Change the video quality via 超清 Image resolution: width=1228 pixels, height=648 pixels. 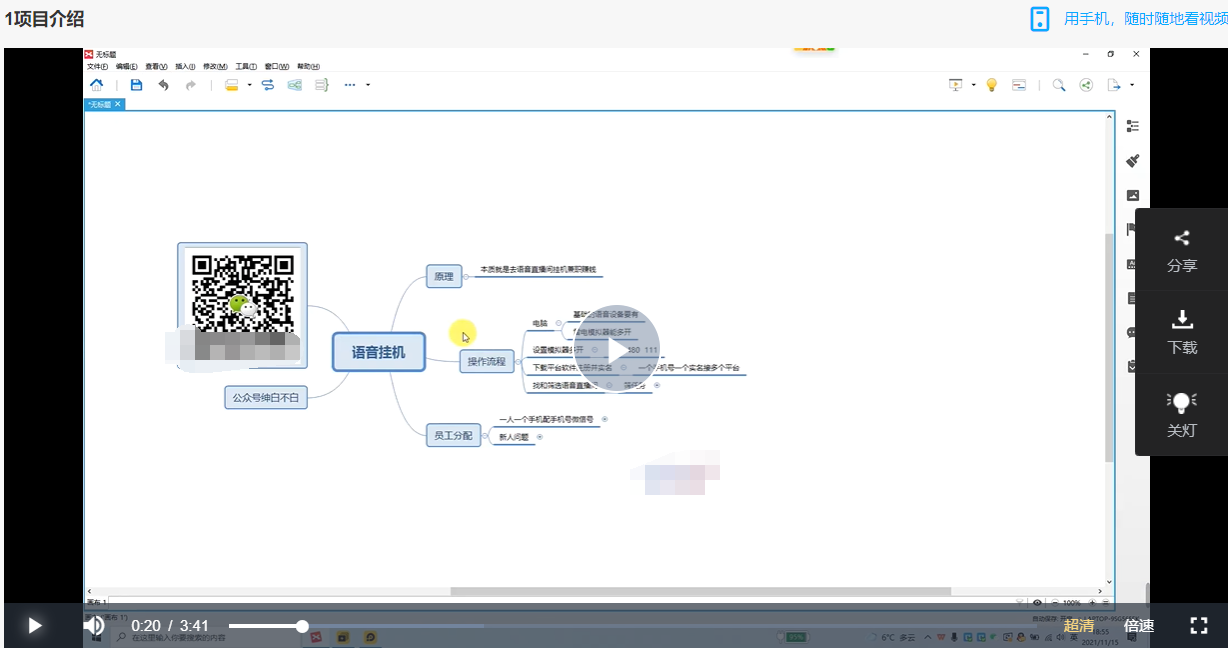tap(1078, 626)
